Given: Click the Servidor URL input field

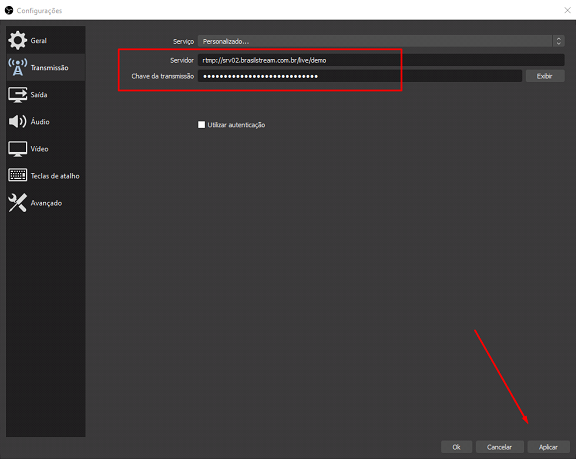Looking at the screenshot, I should (381, 60).
